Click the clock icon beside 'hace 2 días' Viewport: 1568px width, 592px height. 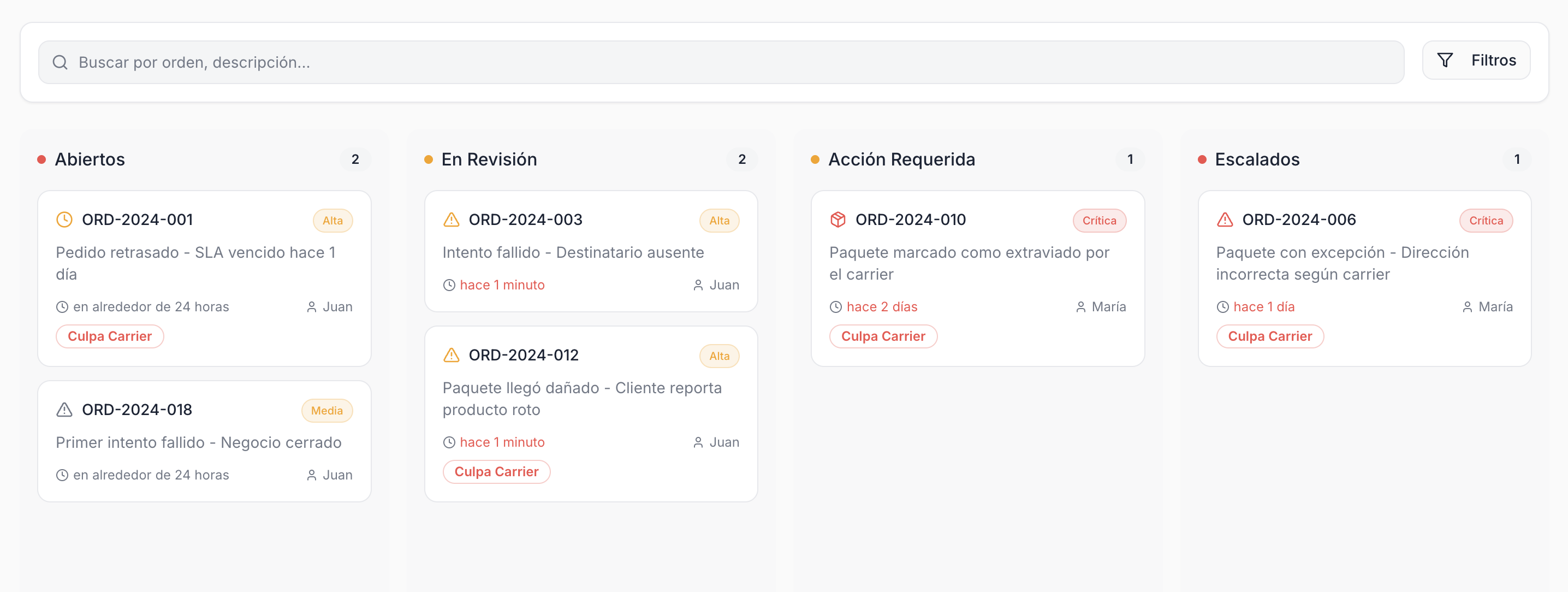click(x=836, y=307)
